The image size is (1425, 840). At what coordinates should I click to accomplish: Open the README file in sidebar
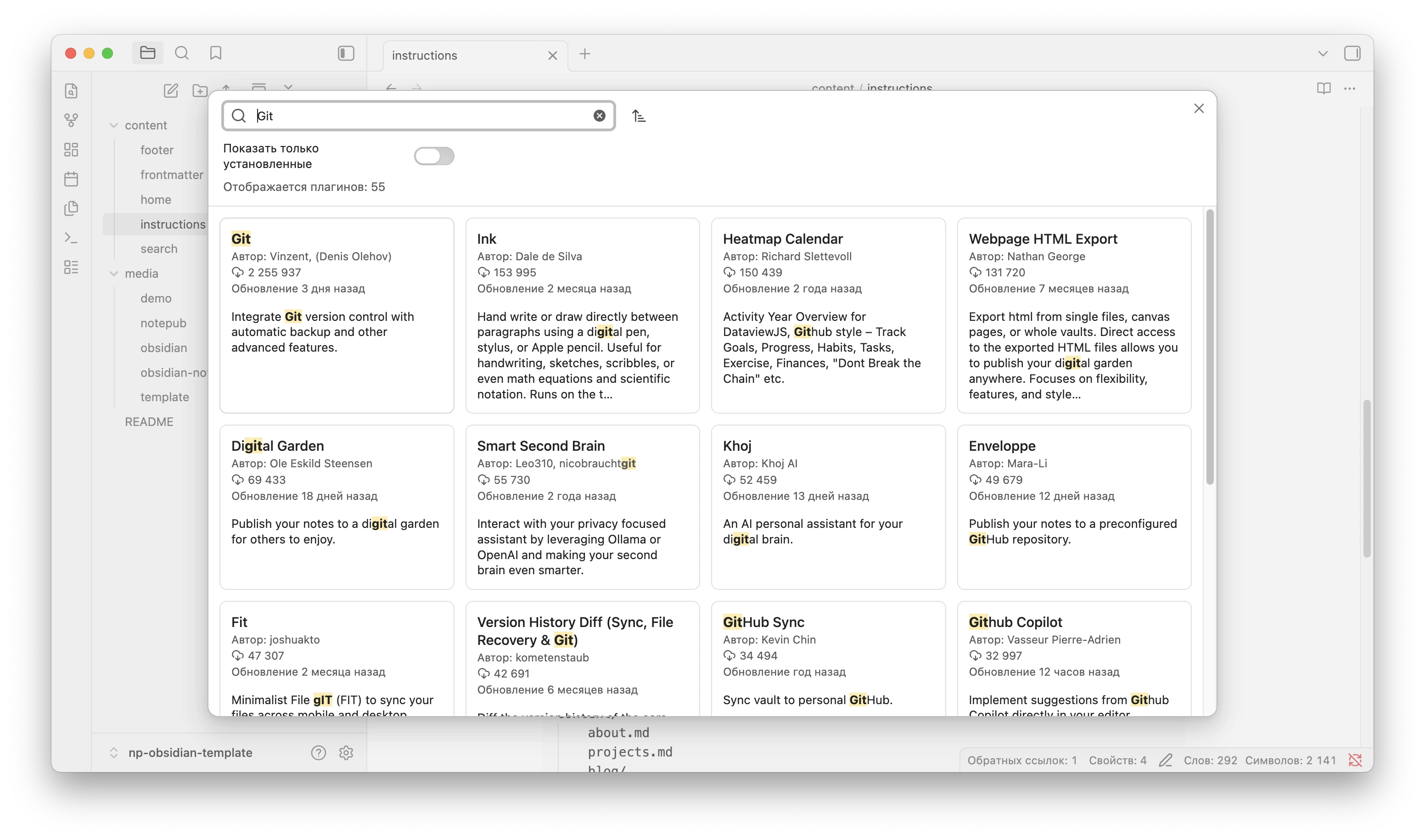(149, 422)
